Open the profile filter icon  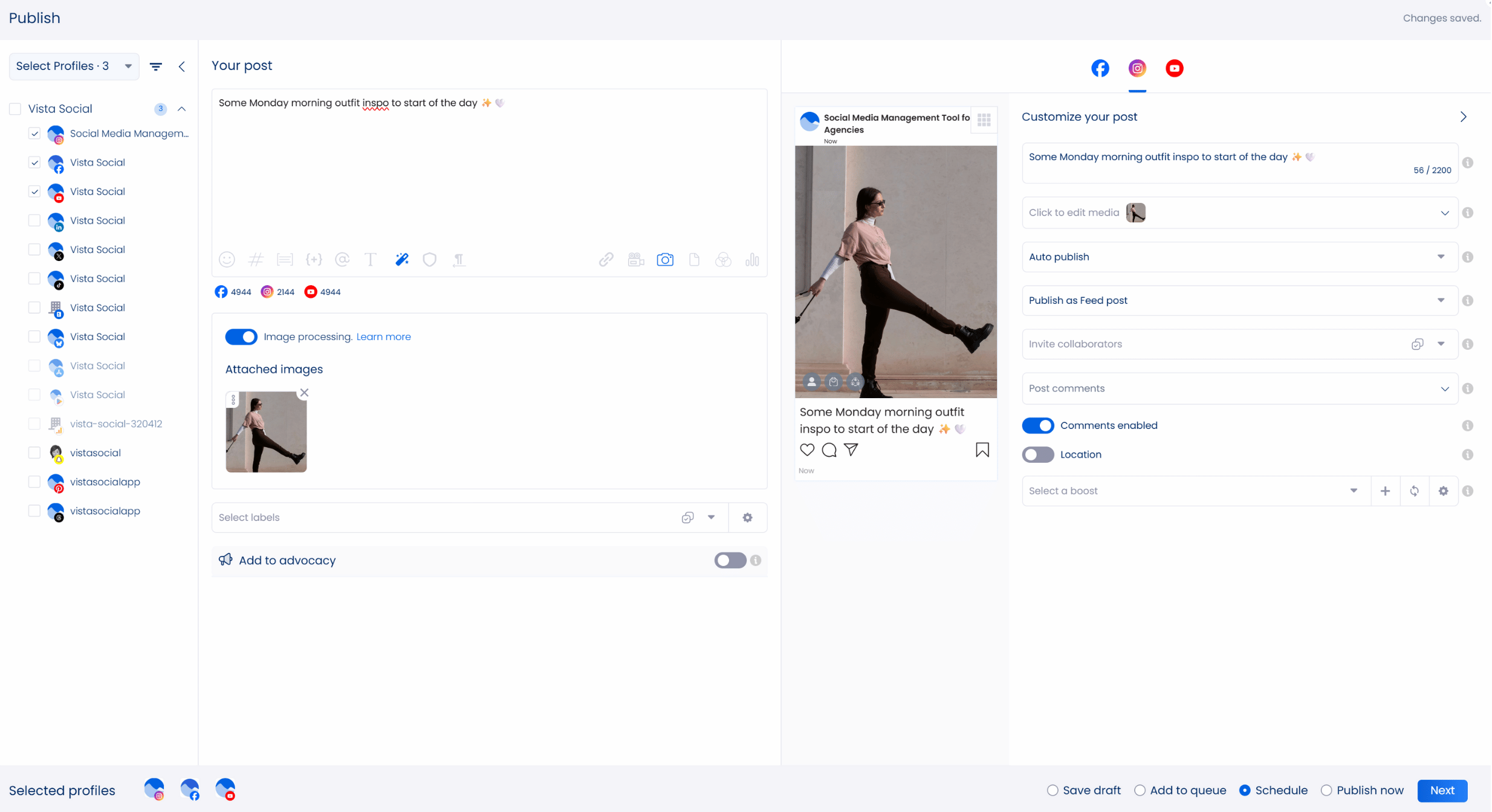click(x=156, y=66)
